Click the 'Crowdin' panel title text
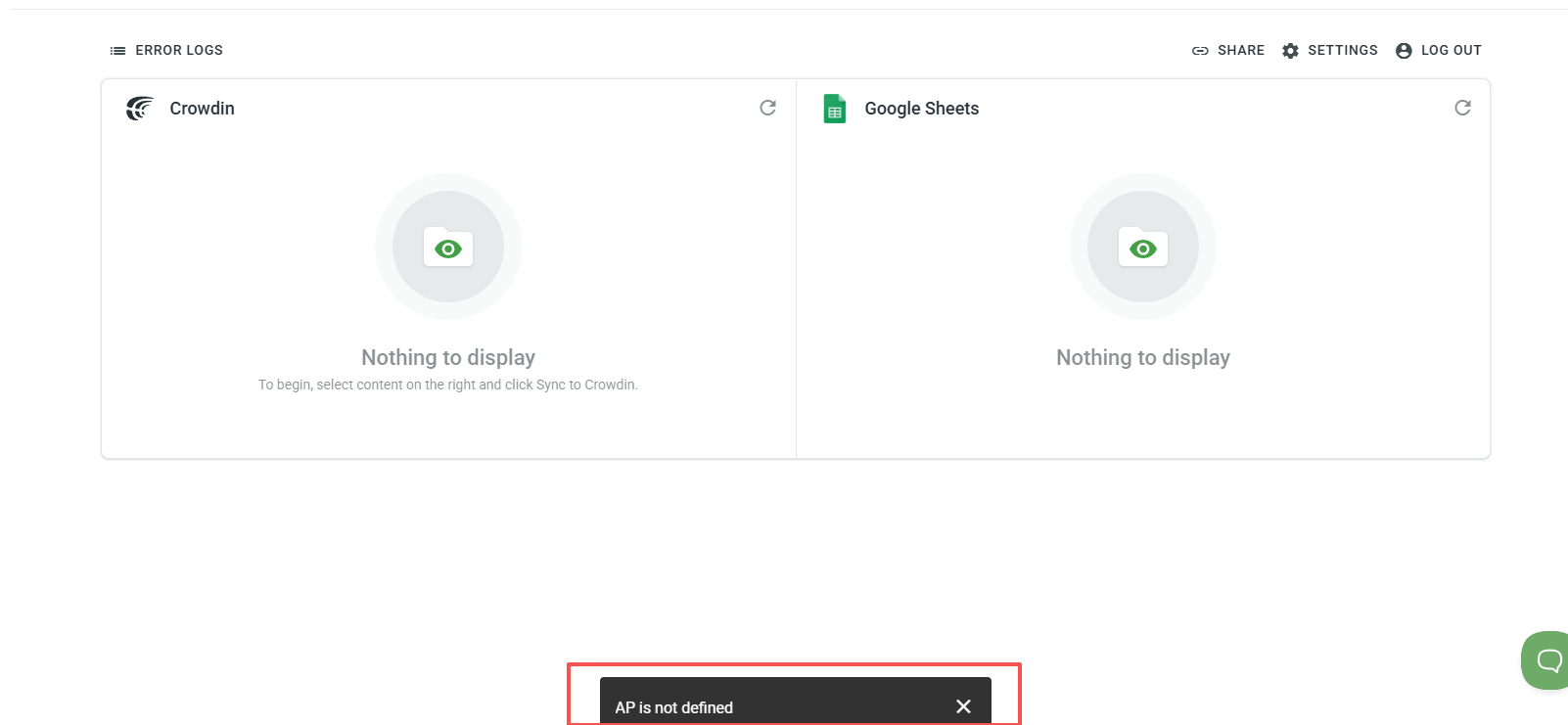The image size is (1568, 725). tap(202, 109)
